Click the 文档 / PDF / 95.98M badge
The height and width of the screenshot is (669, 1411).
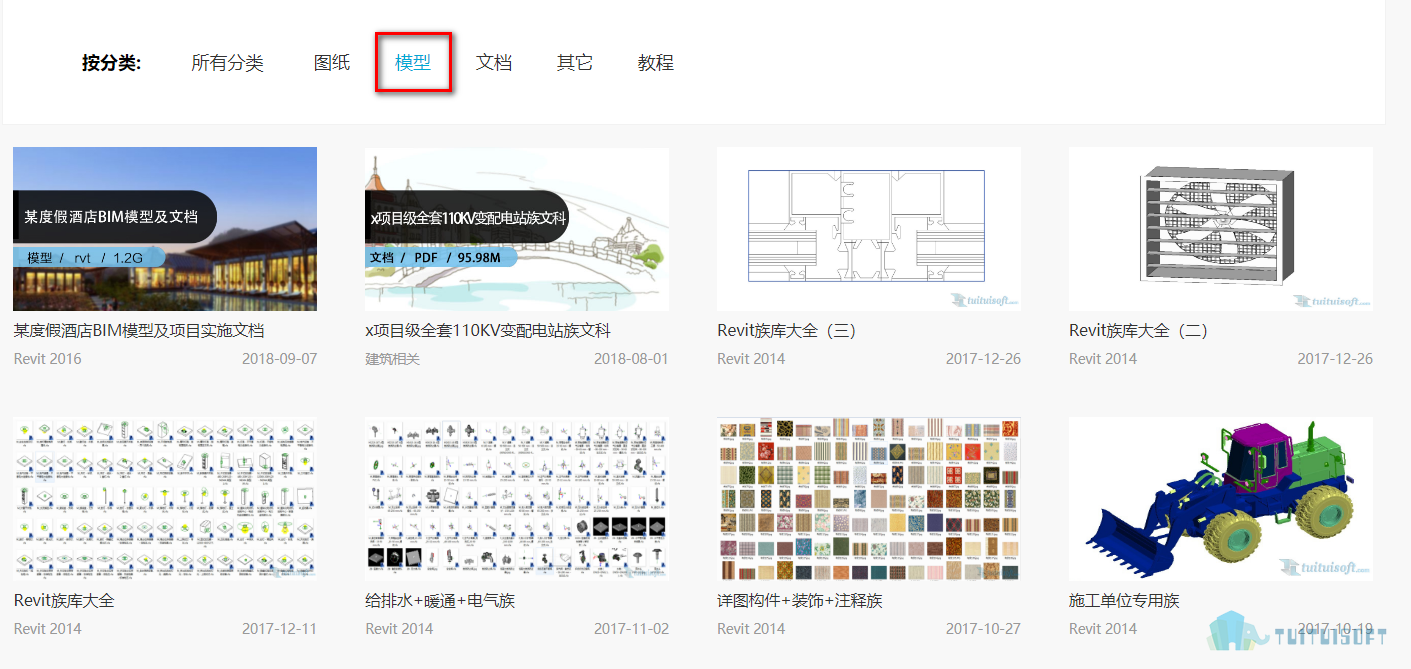coord(441,257)
